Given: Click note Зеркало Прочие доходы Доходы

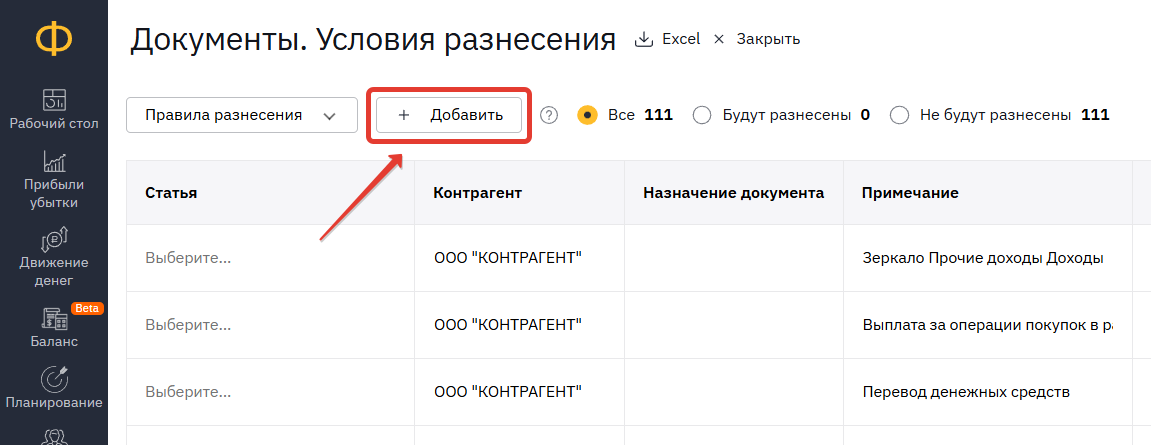Looking at the screenshot, I should point(984,258).
